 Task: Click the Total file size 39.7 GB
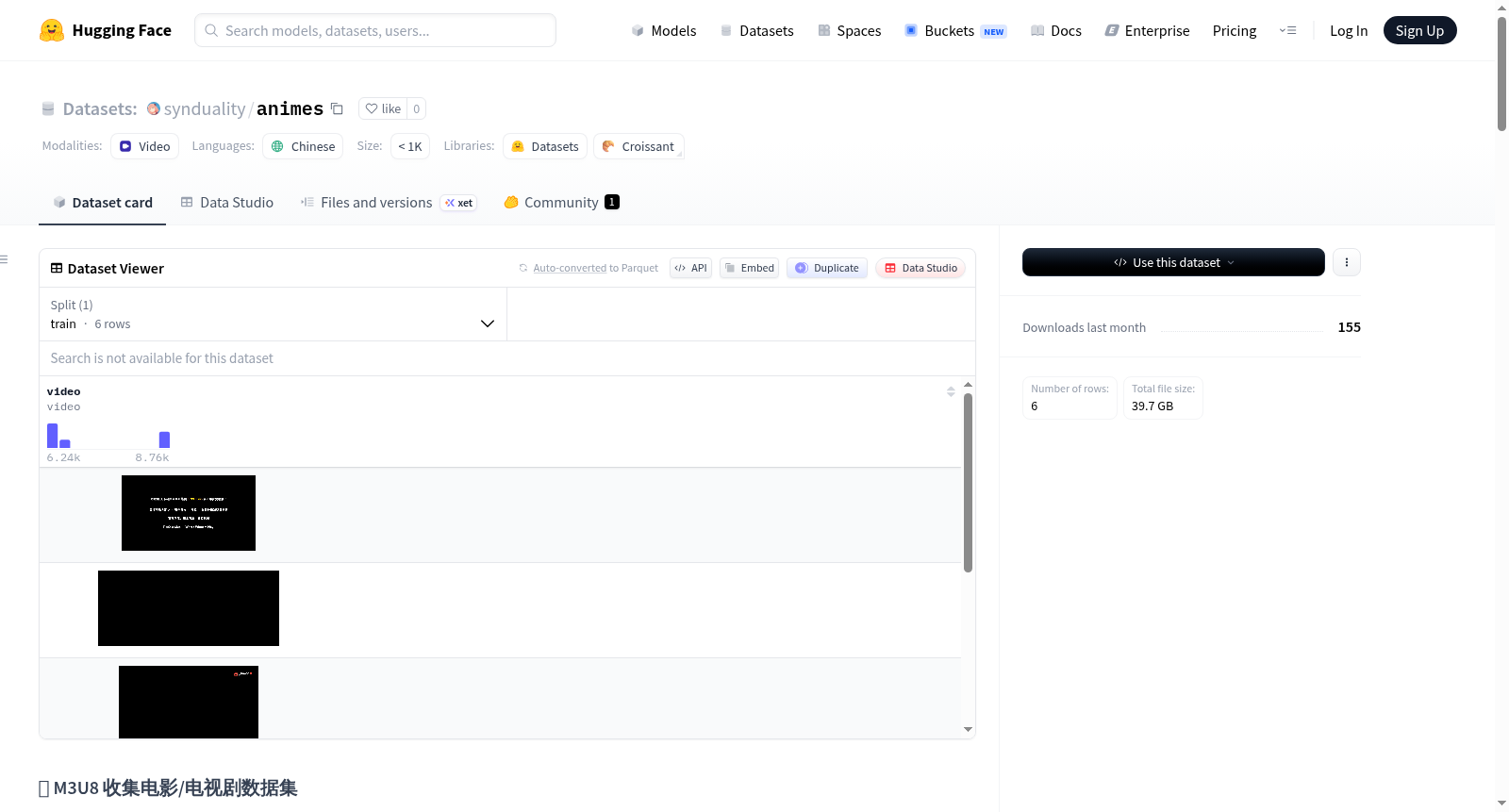click(1163, 397)
